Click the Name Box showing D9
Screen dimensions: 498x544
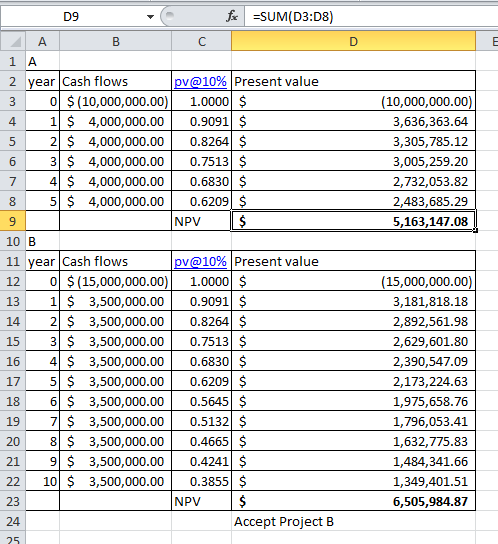71,17
